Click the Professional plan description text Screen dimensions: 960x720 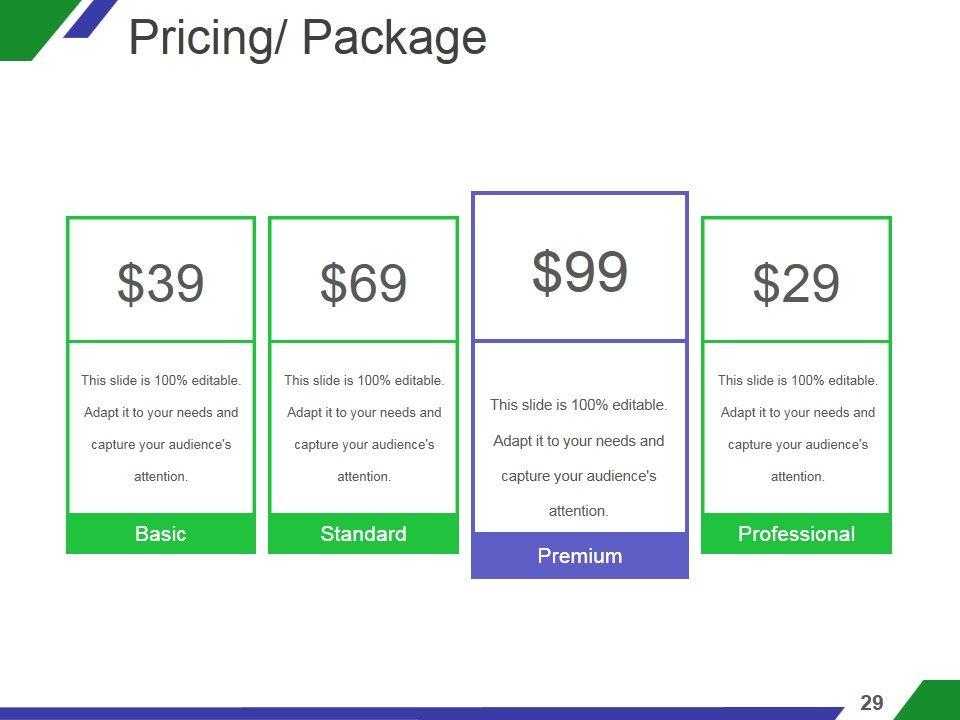click(797, 428)
